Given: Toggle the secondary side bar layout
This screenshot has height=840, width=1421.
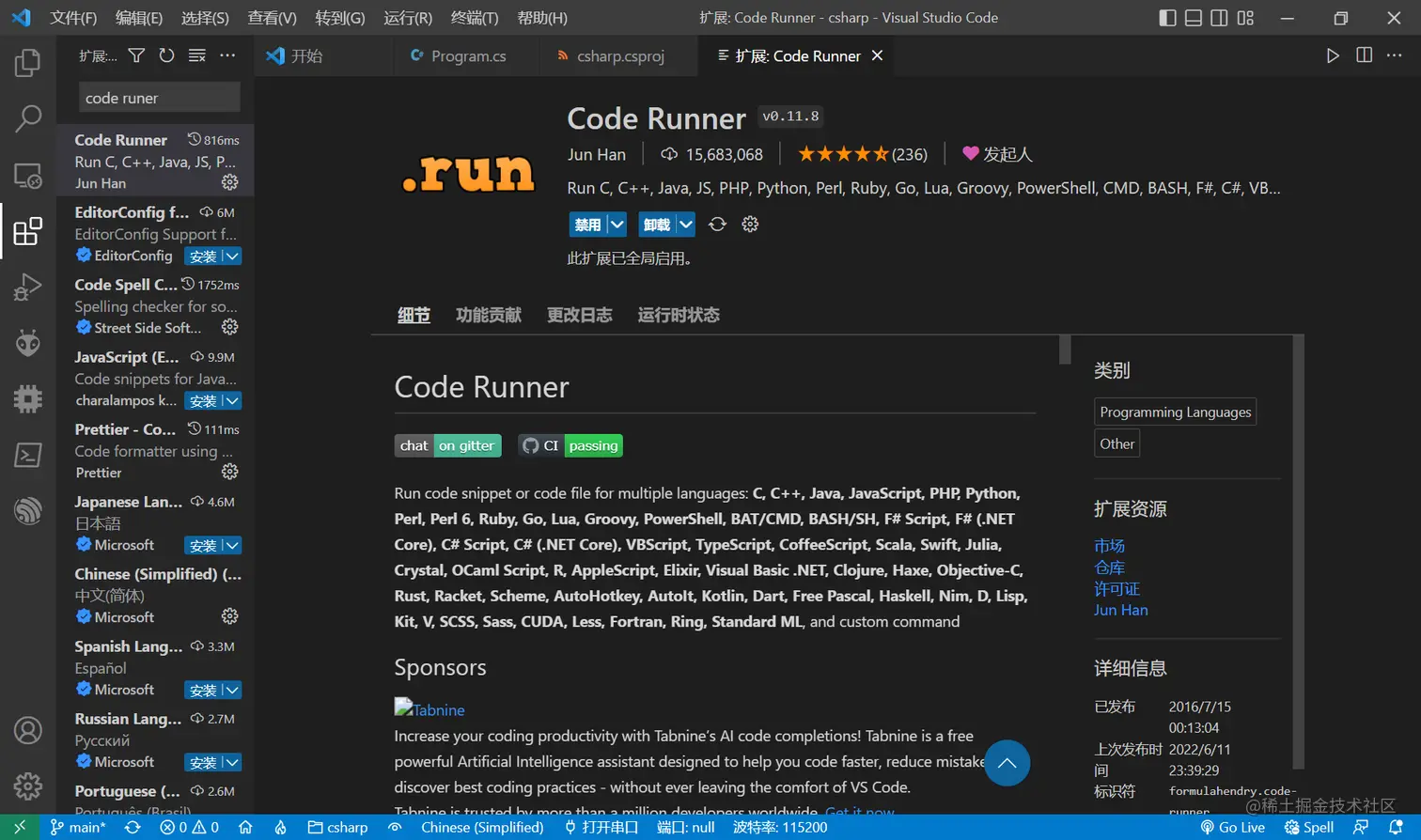Looking at the screenshot, I should point(1219,18).
